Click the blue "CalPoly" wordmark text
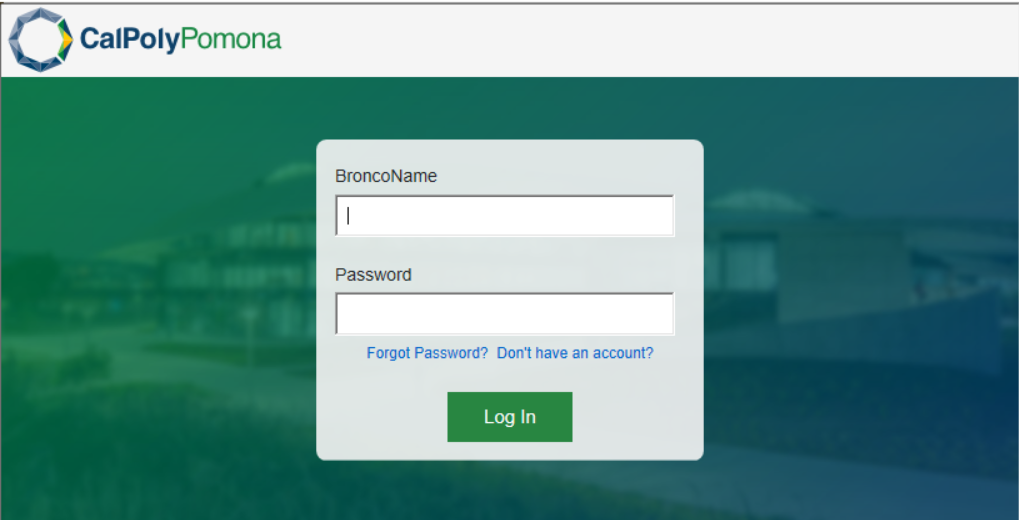The image size is (1019, 520). coord(129,40)
